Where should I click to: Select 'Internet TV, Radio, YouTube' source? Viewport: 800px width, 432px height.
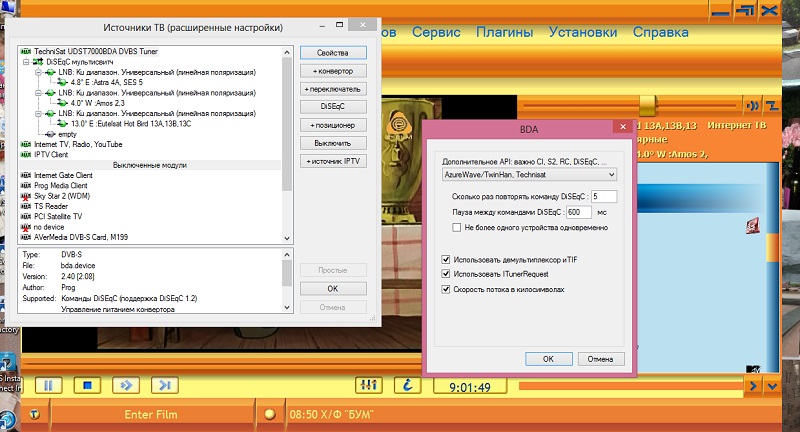(x=78, y=144)
